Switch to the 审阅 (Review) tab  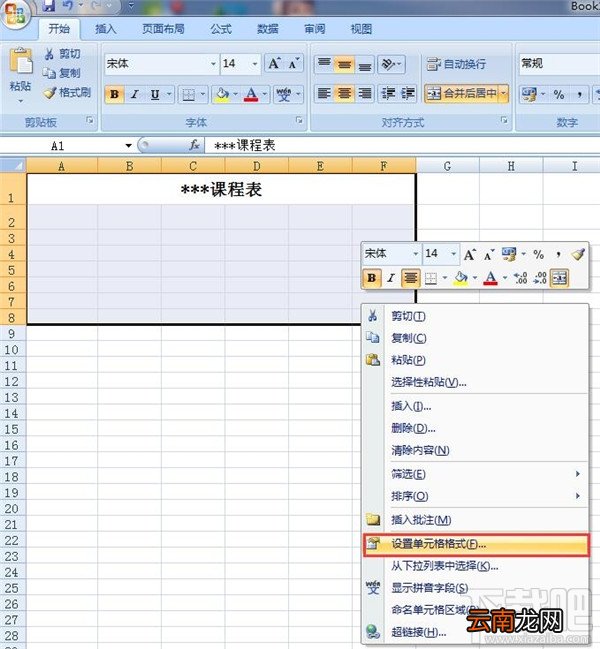pos(314,29)
